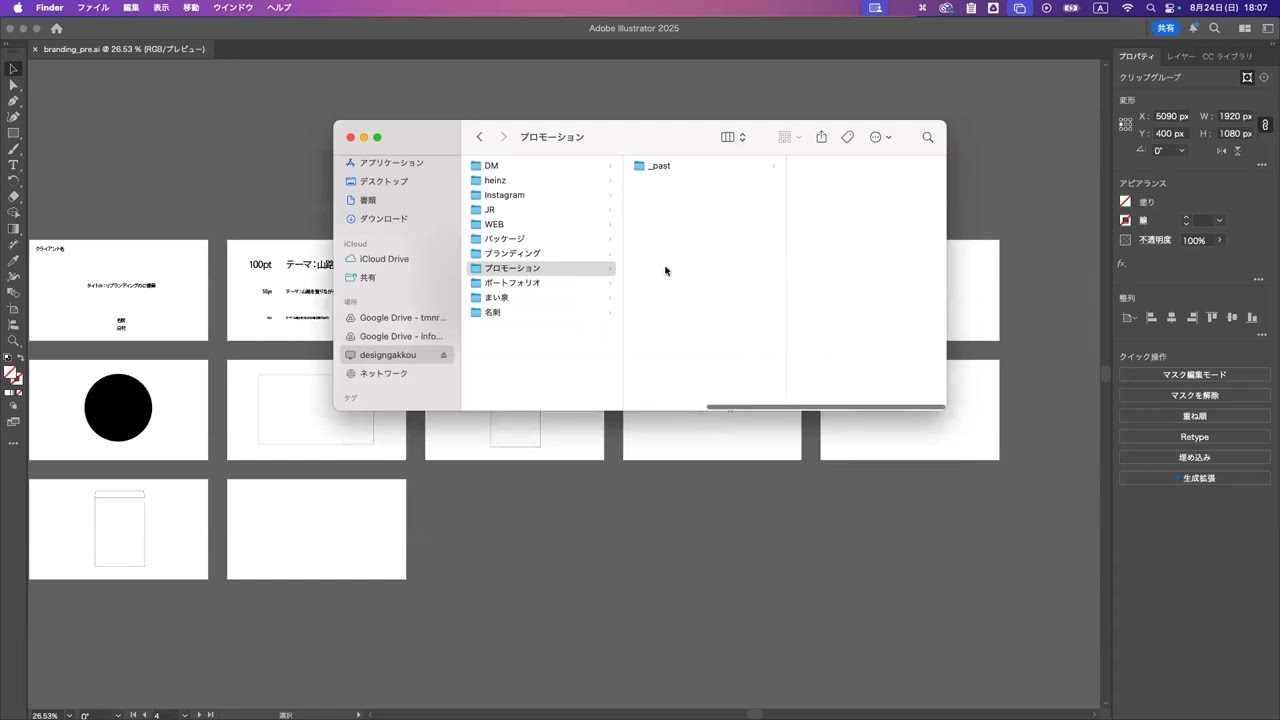This screenshot has width=1280, height=720.
Task: Eject the designgakkou volume
Action: (444, 355)
